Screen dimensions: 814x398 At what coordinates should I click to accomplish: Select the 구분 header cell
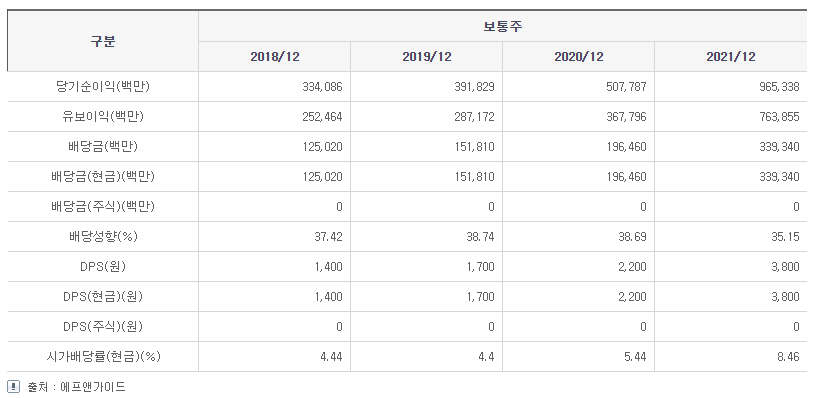(x=103, y=42)
